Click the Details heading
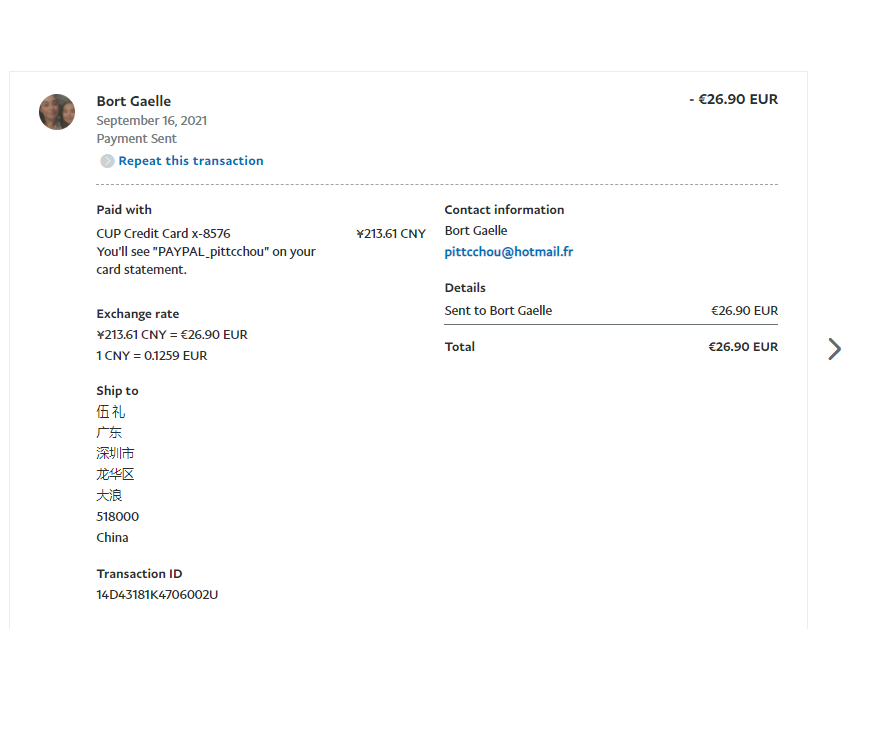 pyautogui.click(x=465, y=288)
